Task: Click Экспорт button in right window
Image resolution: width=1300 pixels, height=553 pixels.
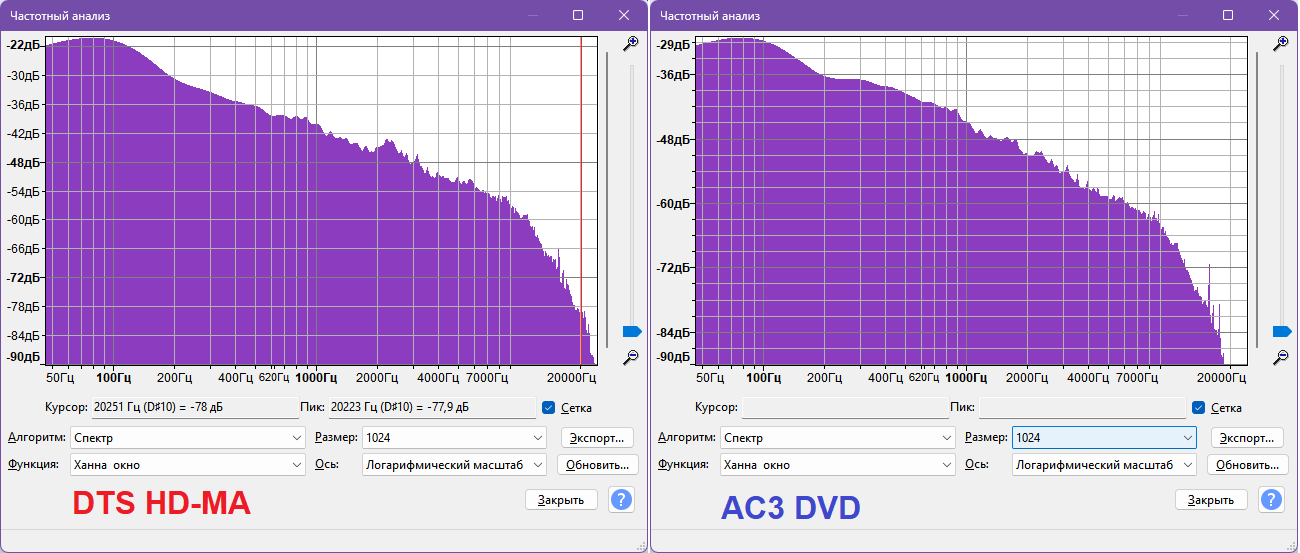Action: 1248,438
